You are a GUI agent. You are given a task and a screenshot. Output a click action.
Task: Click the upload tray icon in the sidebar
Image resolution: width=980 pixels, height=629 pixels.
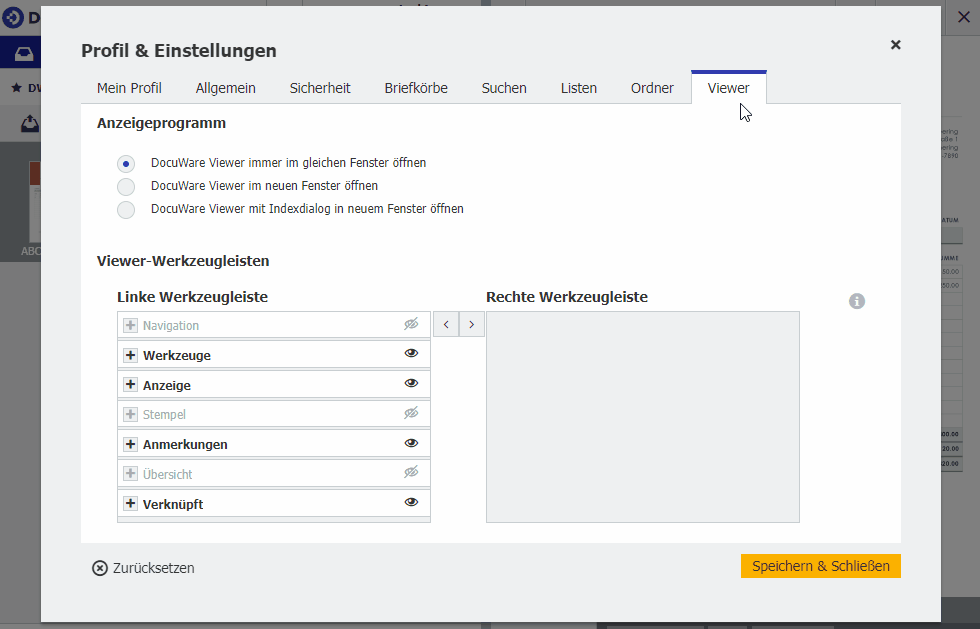(x=29, y=123)
